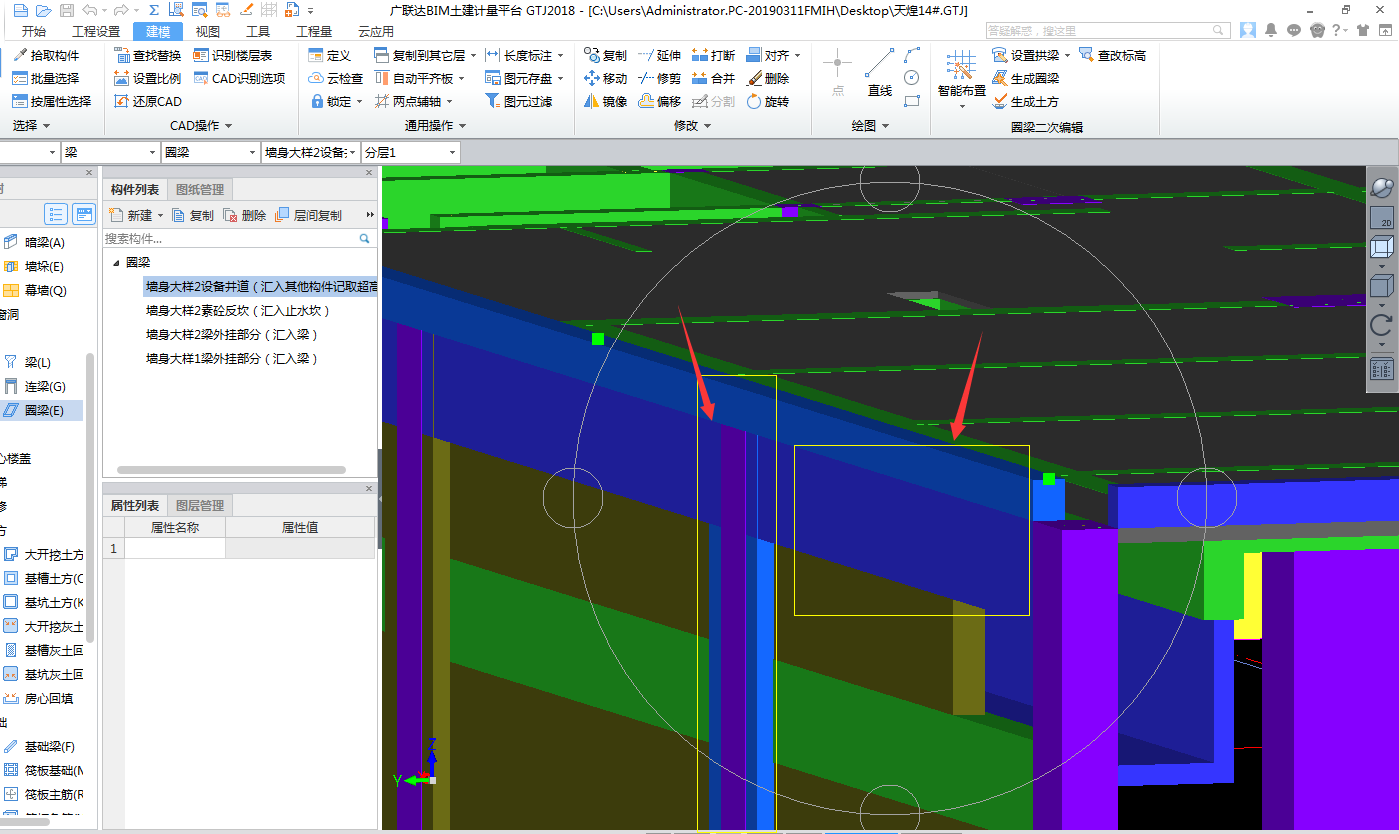Click 按属性选择 in the ribbon
This screenshot has height=834, width=1399.
click(52, 101)
